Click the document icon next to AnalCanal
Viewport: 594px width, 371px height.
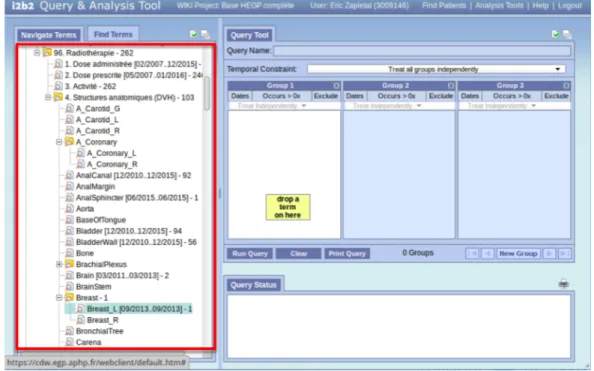[x=69, y=175]
